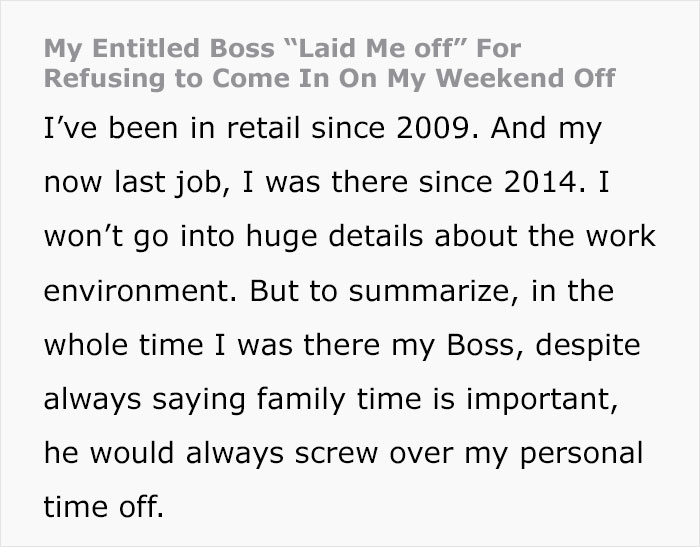This screenshot has width=700, height=547.
Task: Click the word "environment" in the paragraph
Action: coord(137,290)
